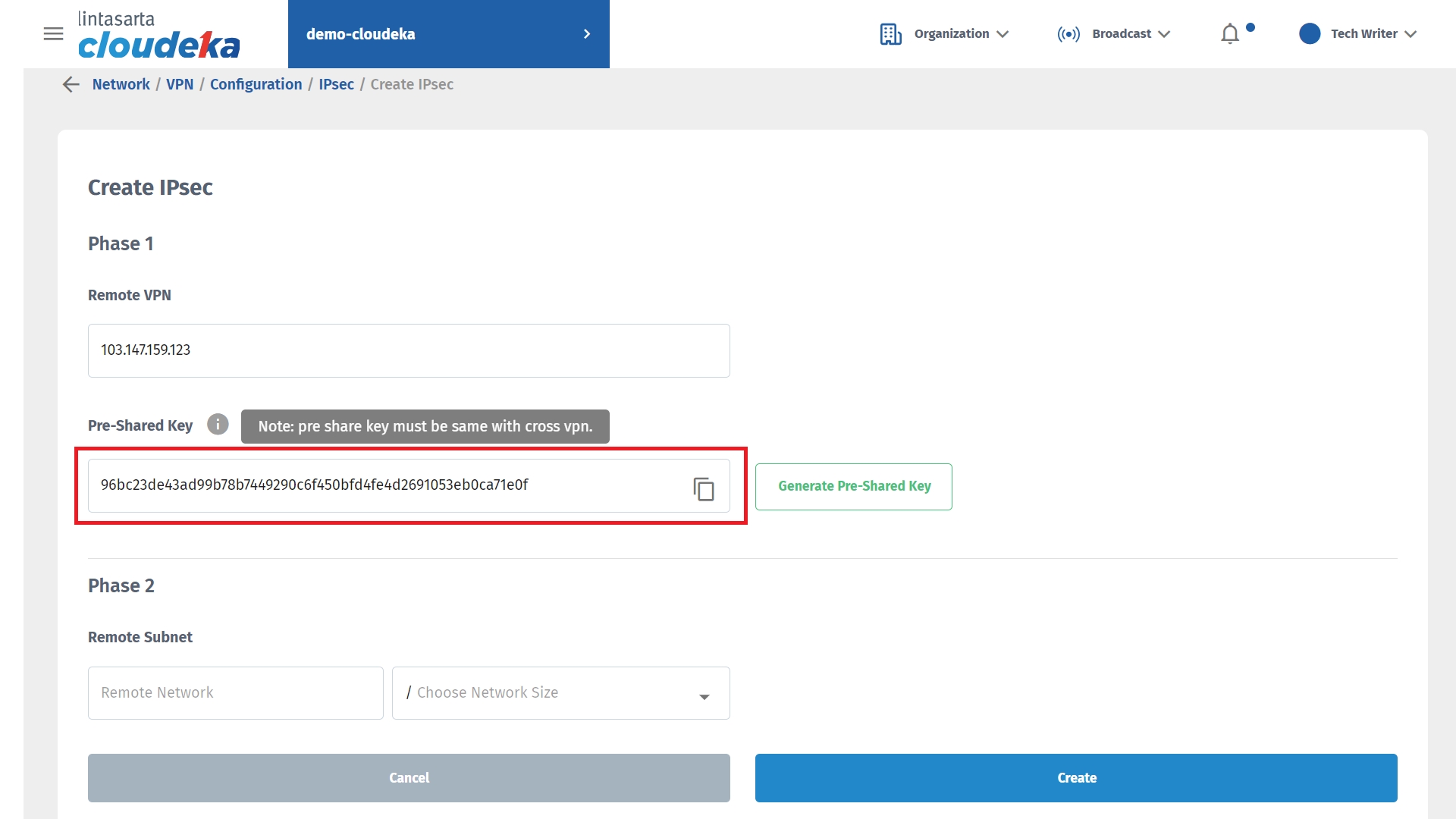Navigate to IPsec breadcrumb

pos(336,84)
